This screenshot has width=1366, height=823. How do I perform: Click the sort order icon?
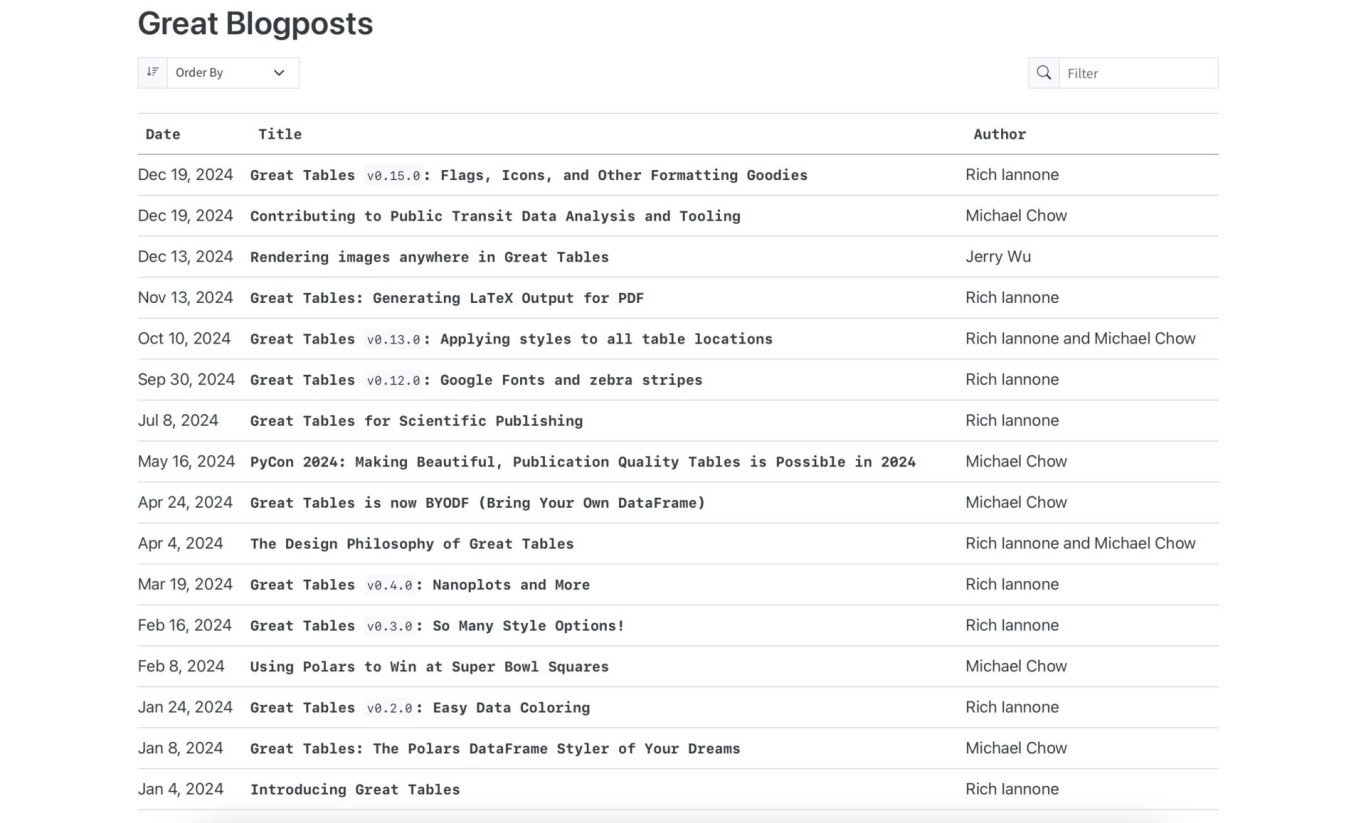point(152,72)
